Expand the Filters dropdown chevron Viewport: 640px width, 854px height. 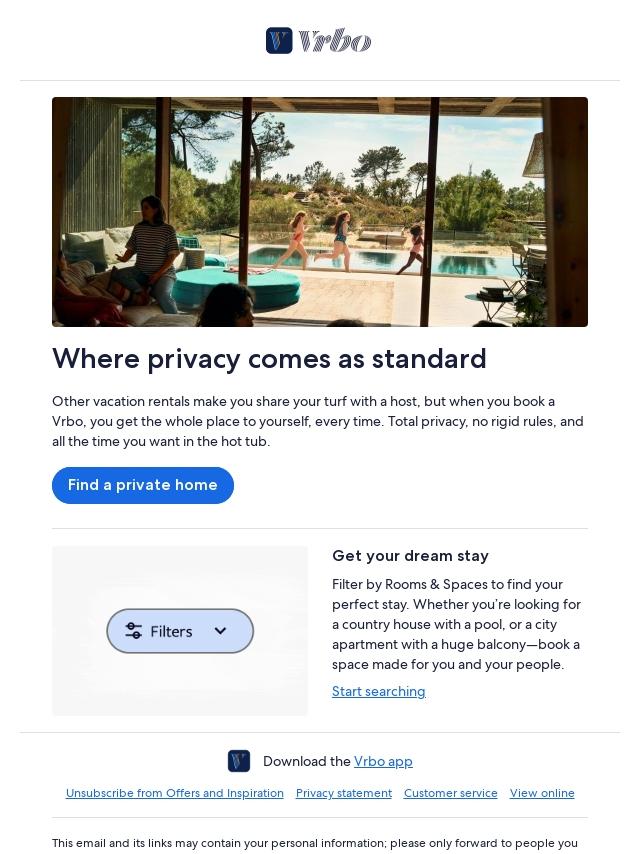coord(220,631)
